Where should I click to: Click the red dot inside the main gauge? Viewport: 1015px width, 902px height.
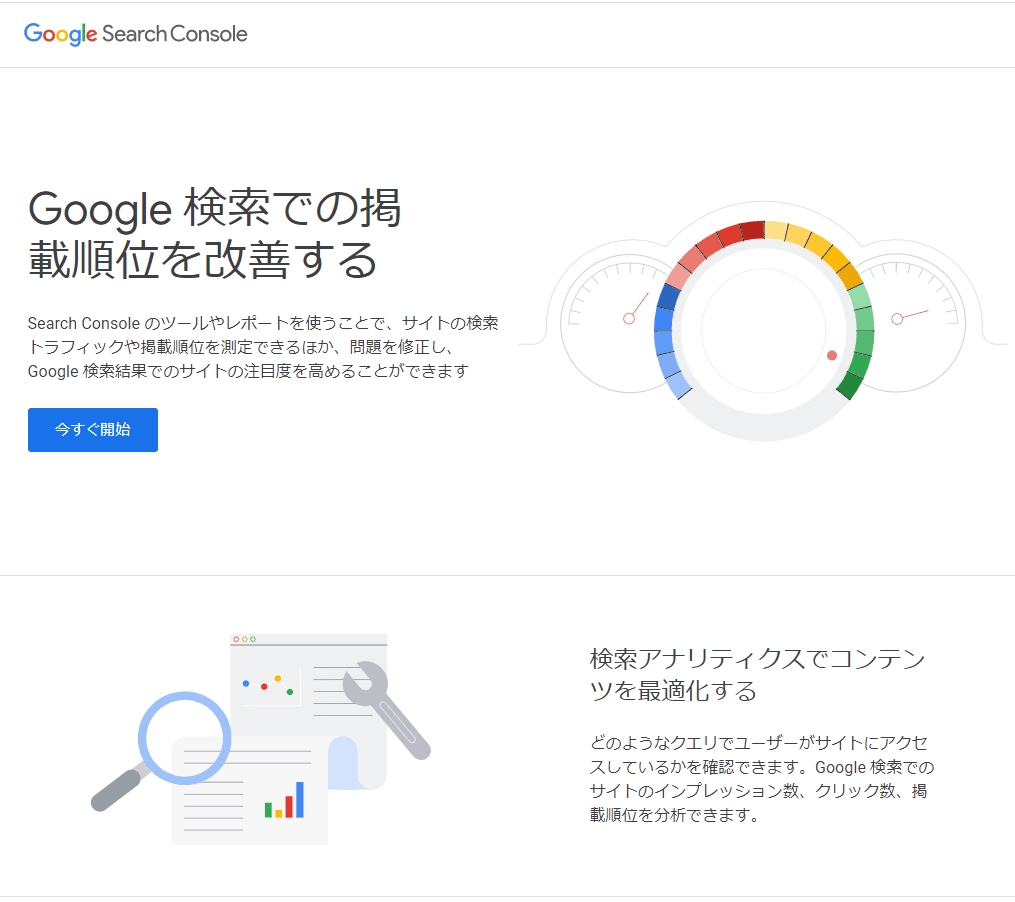pos(832,355)
